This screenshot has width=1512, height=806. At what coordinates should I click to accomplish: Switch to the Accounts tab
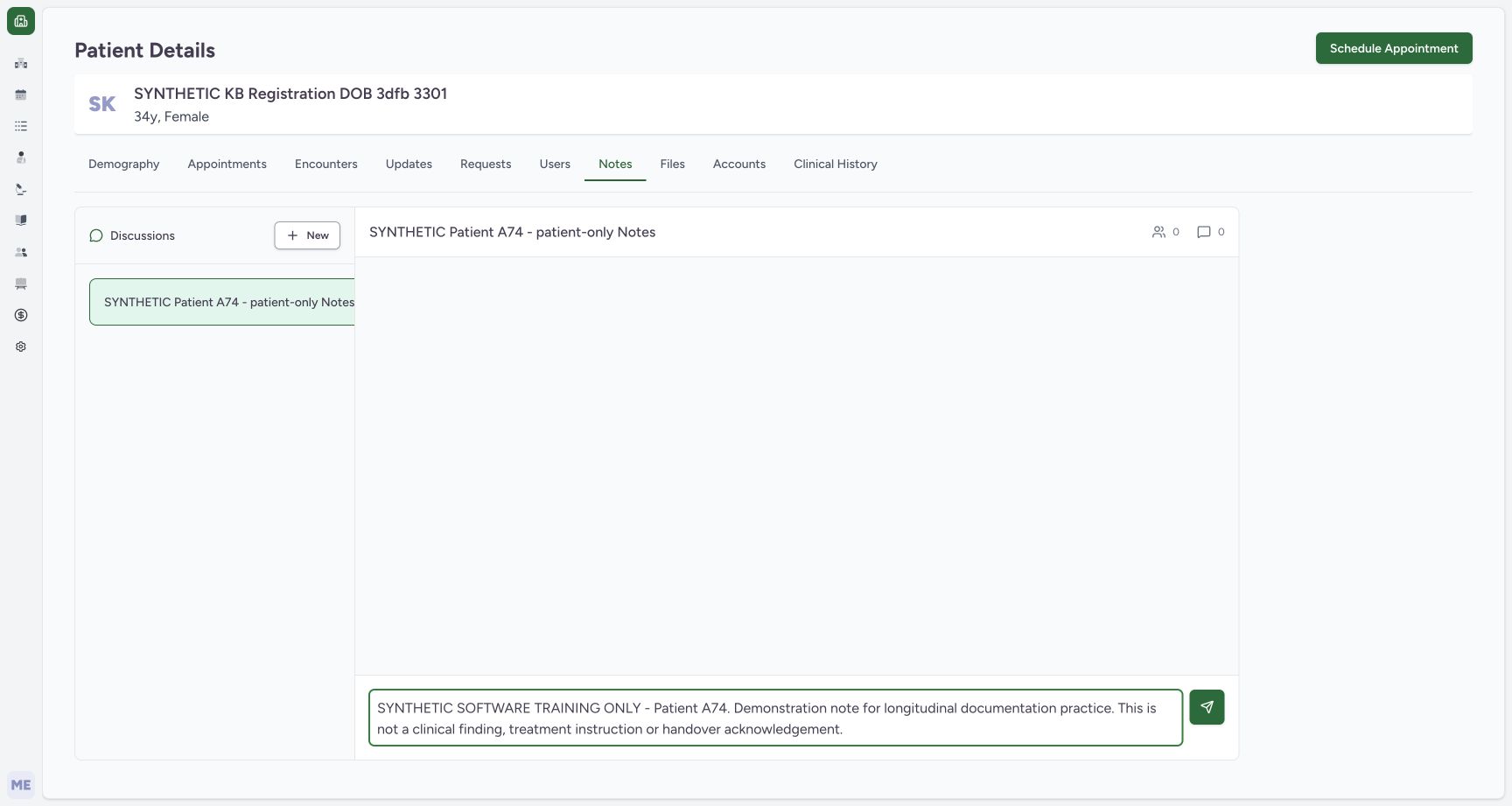click(x=739, y=164)
